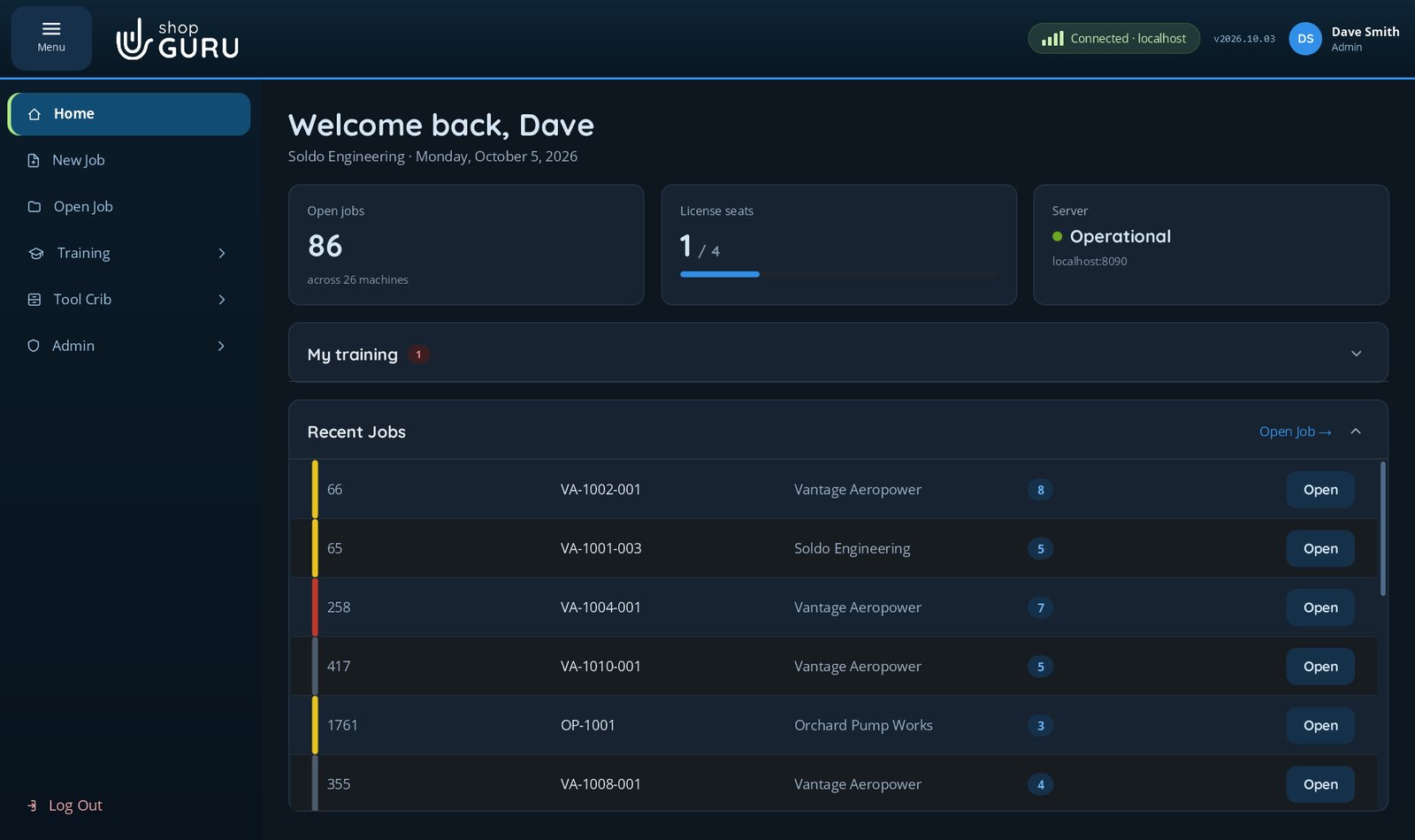Click operation count badge for job 355
The height and width of the screenshot is (840, 1415).
tap(1040, 784)
